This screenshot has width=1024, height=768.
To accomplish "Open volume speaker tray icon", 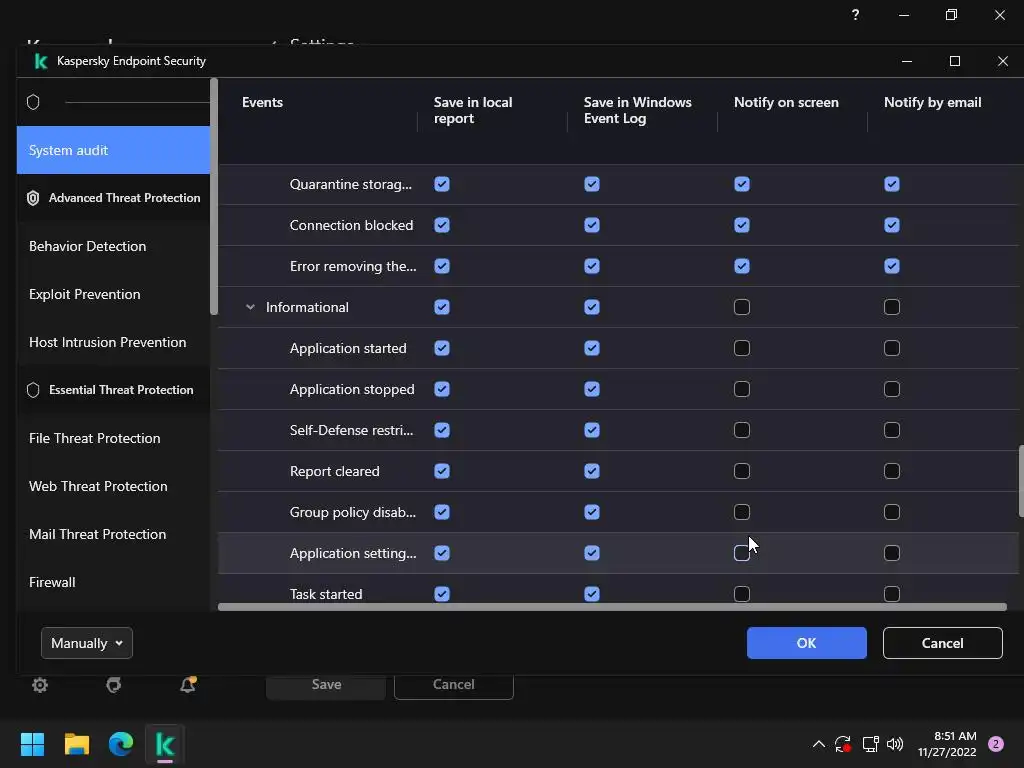I will [x=895, y=744].
